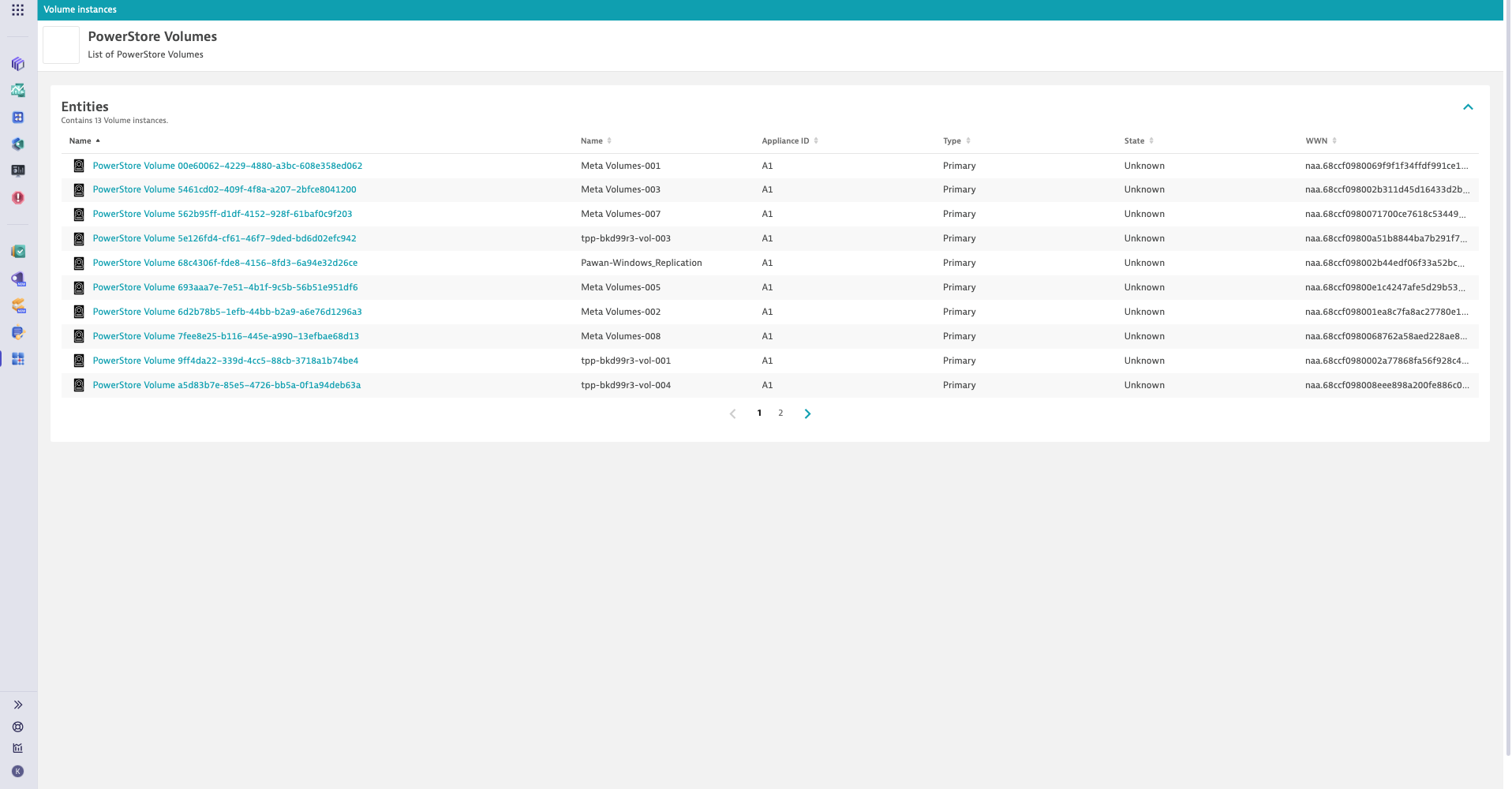This screenshot has height=789, width=1512.
Task: Open the K user avatar menu
Action: (x=17, y=772)
